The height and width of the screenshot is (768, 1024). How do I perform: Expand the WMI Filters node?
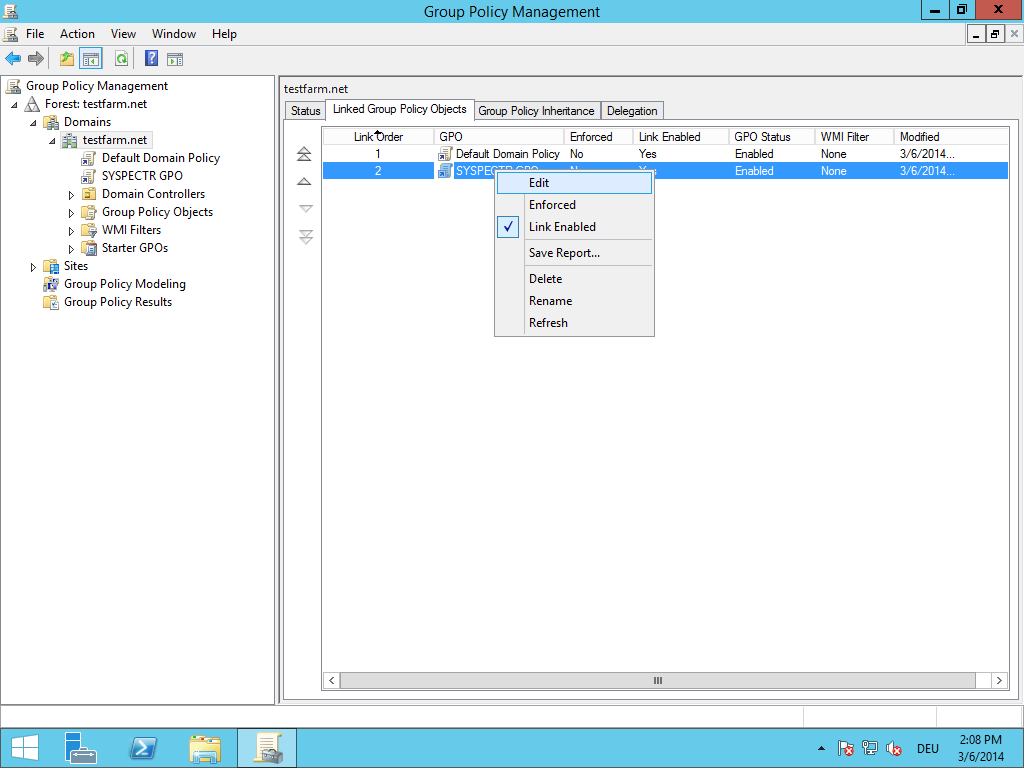pos(71,231)
